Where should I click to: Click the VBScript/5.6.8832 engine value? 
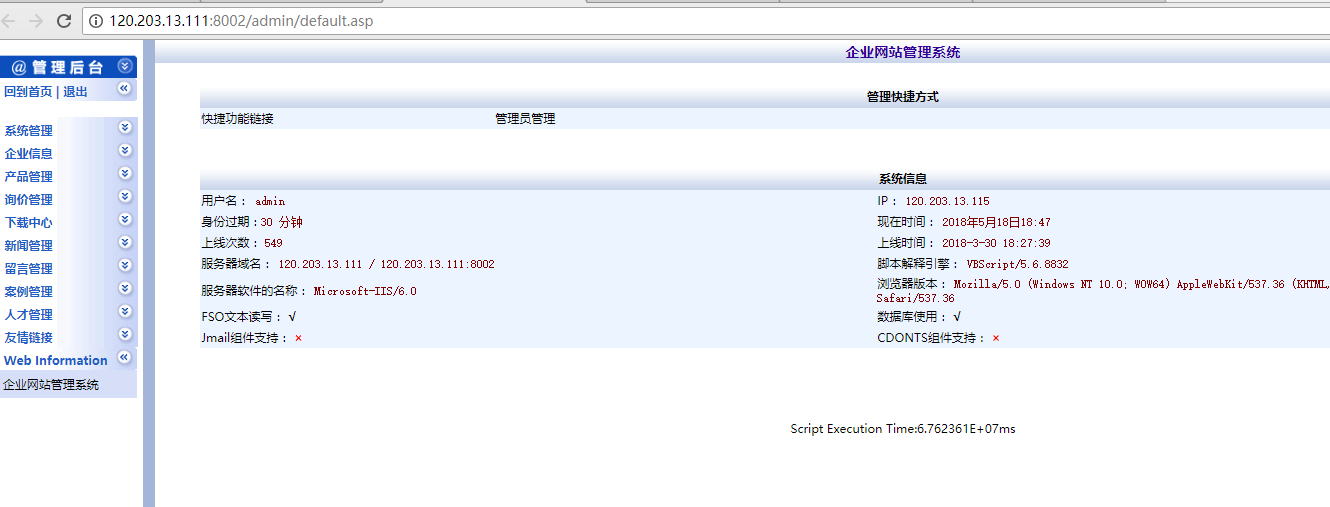(x=1017, y=264)
